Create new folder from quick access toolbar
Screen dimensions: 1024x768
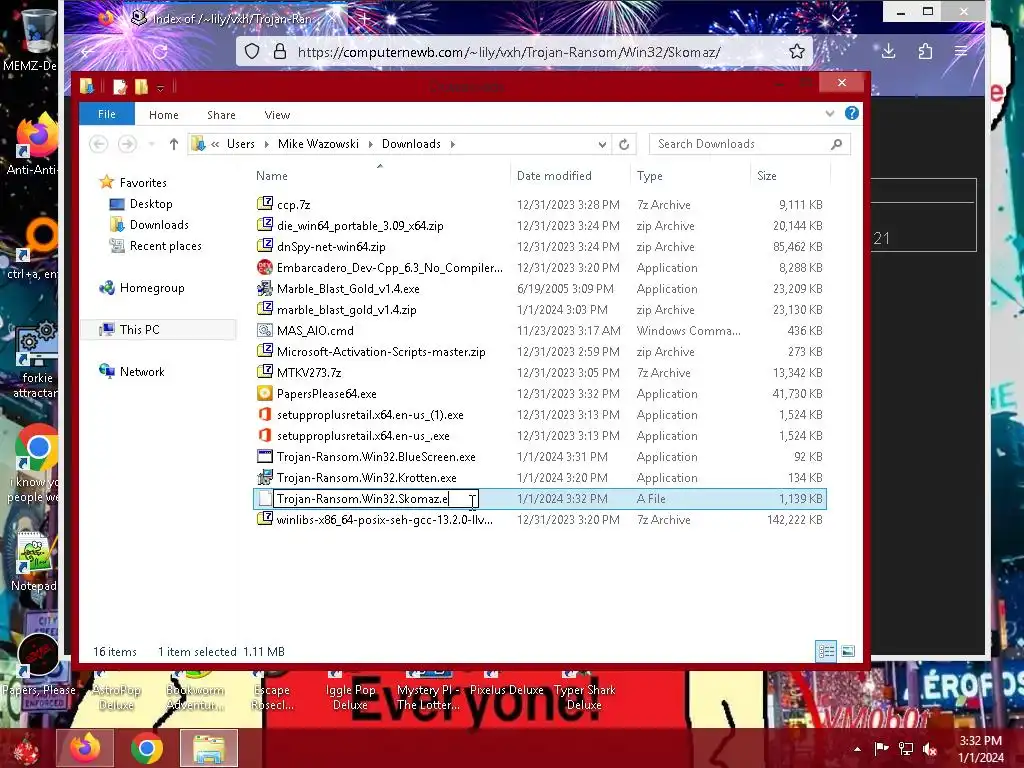point(141,86)
